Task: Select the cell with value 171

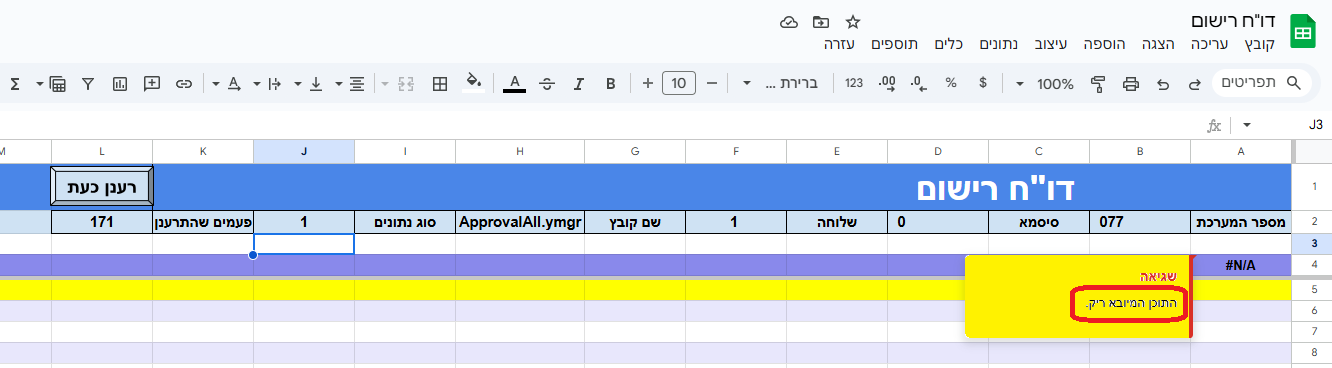Action: (102, 222)
